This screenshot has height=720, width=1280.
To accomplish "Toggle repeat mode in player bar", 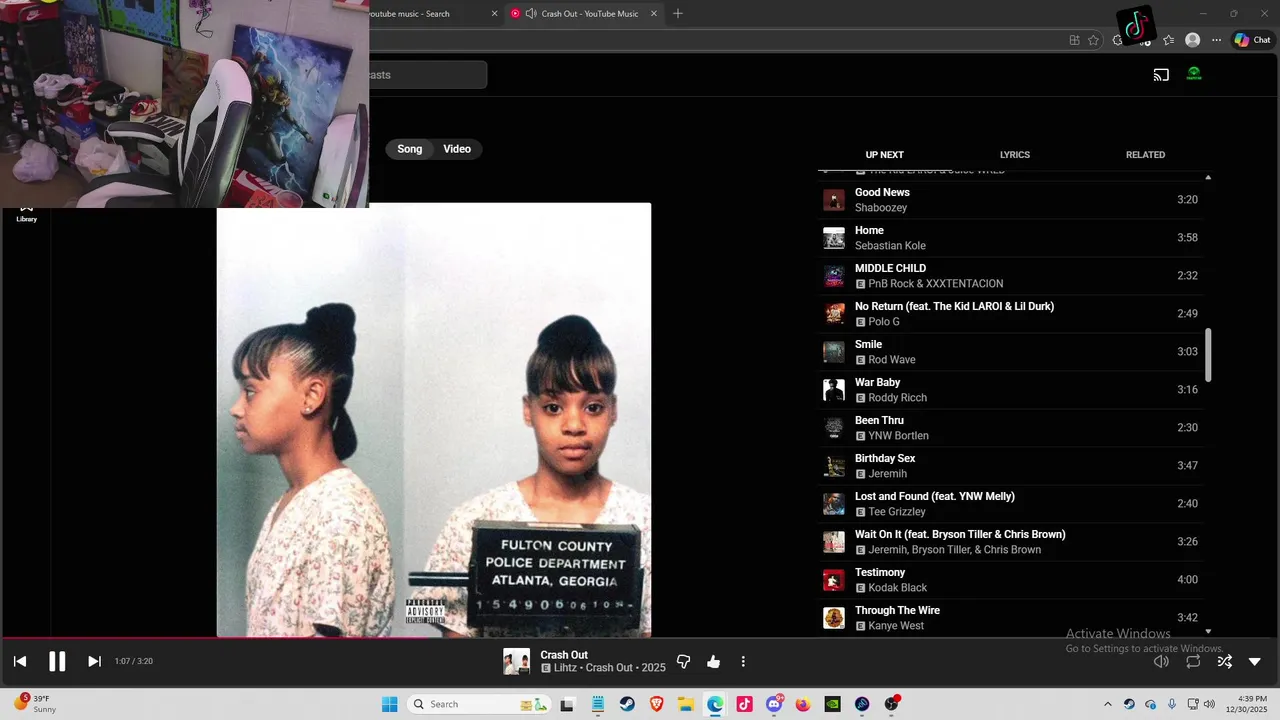I will [x=1193, y=661].
